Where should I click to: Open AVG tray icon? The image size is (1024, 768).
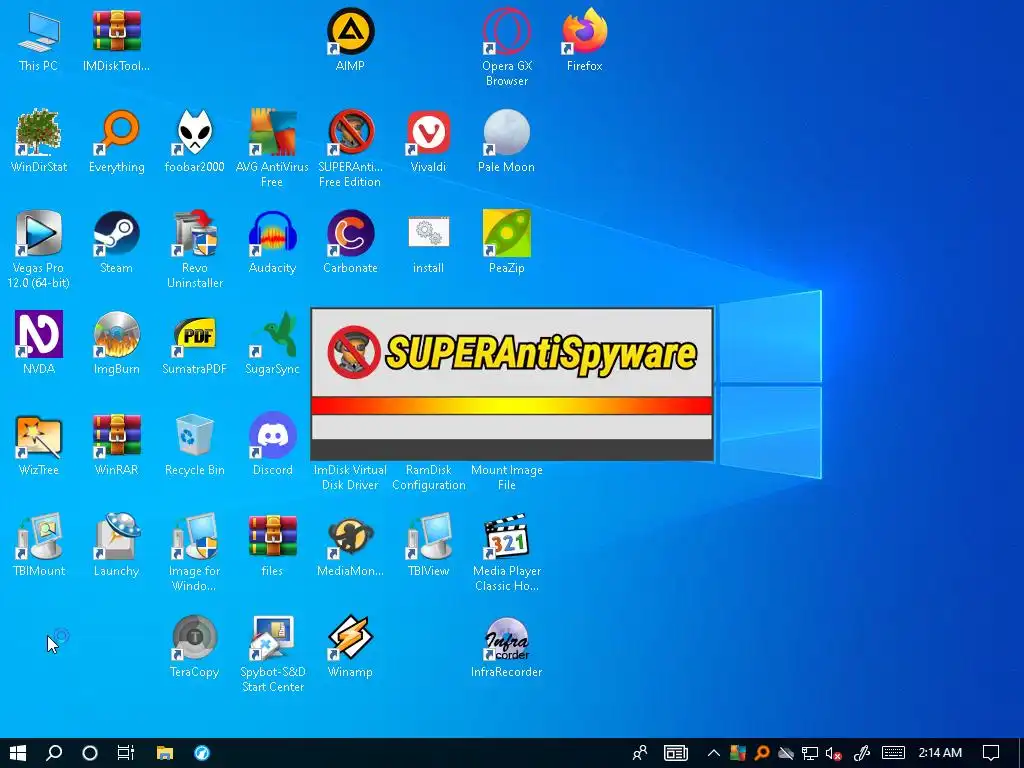click(738, 753)
